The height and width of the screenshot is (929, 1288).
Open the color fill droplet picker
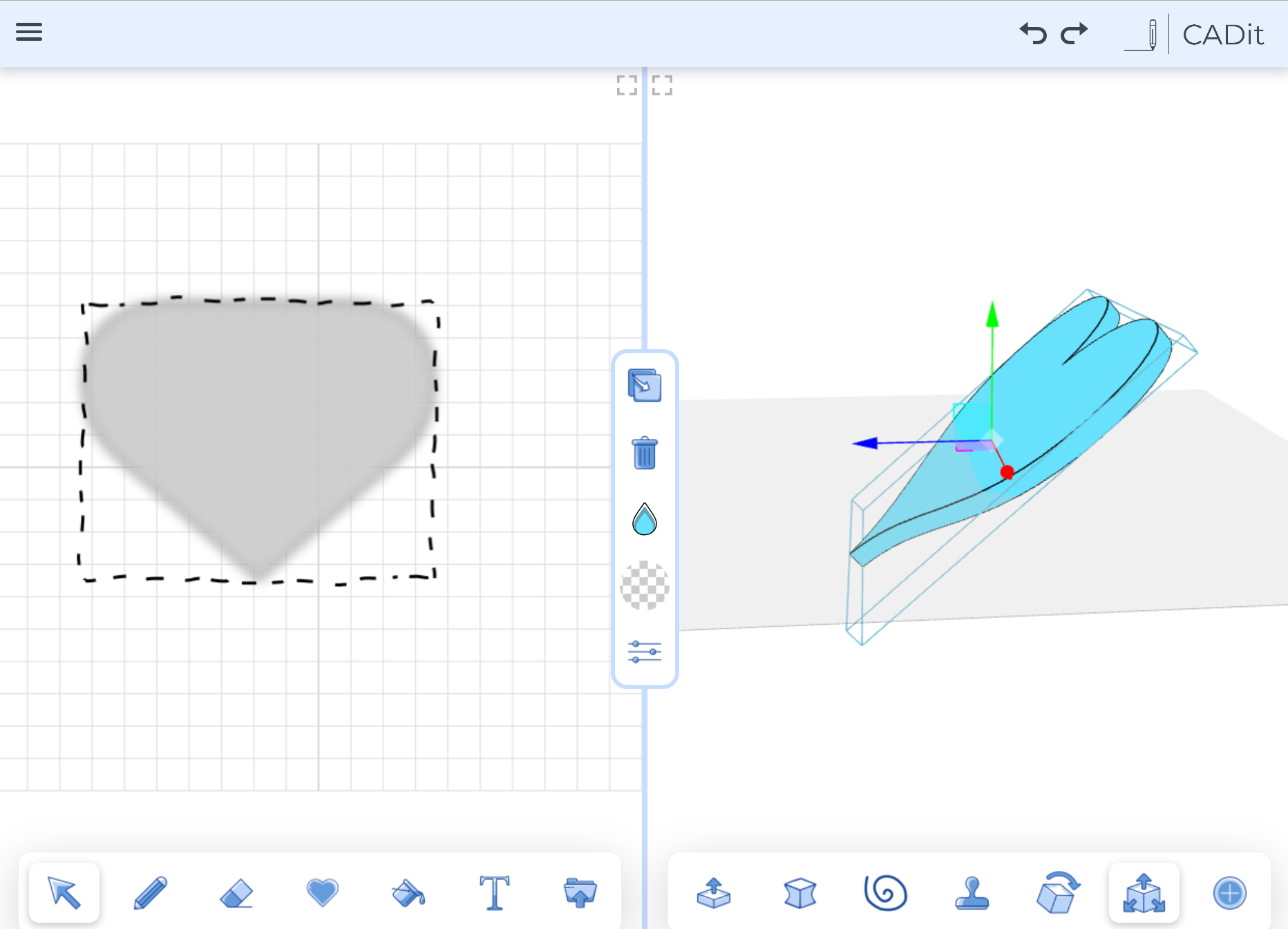point(645,519)
